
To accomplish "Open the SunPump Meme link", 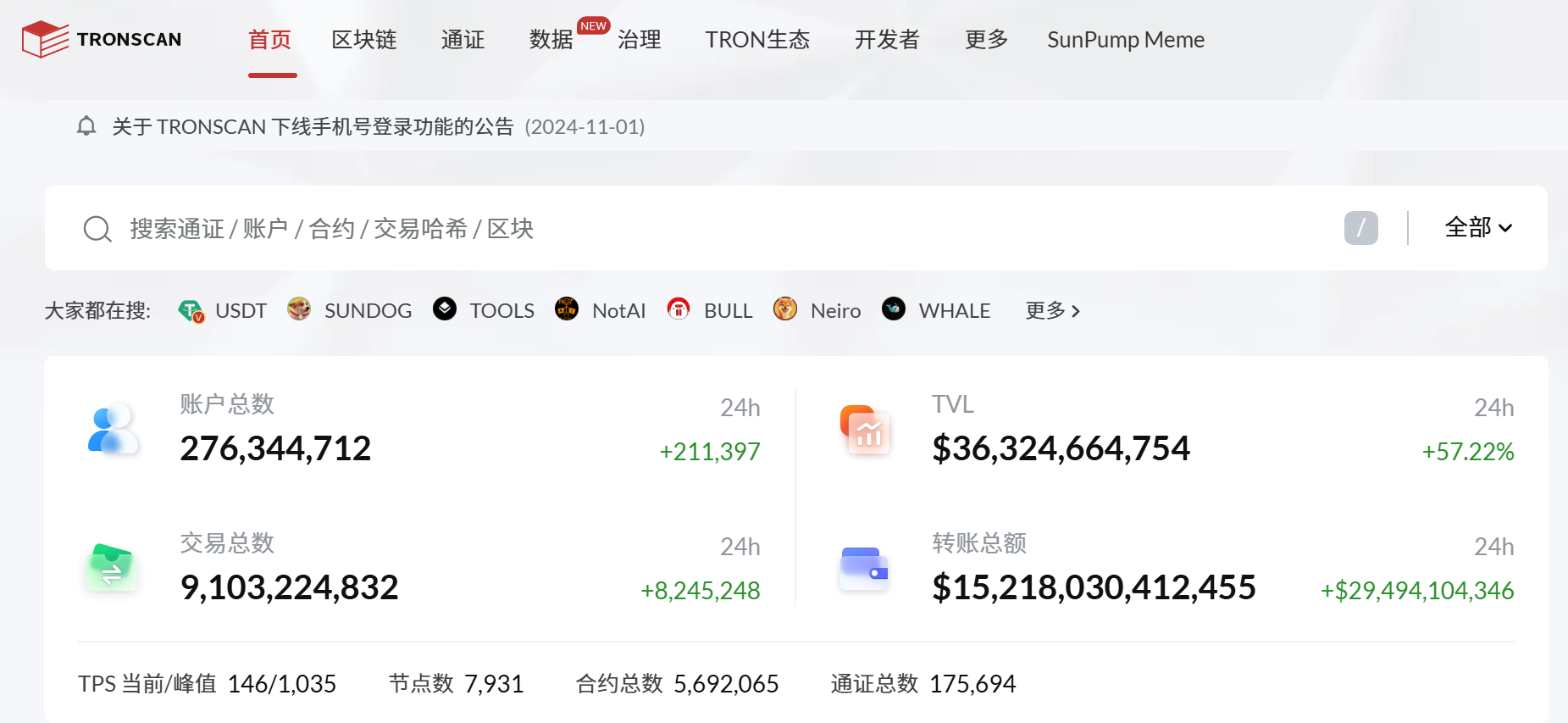I will [x=1125, y=40].
